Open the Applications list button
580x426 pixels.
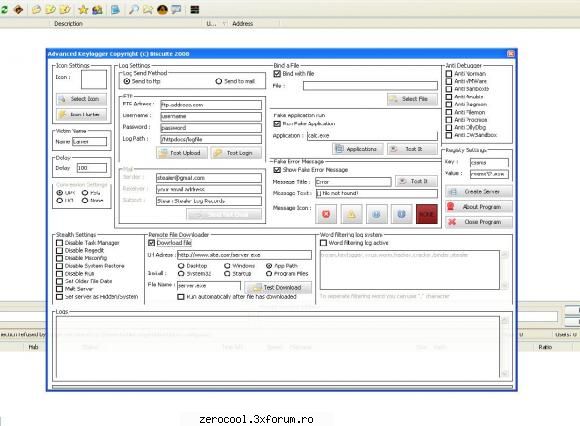[358, 149]
